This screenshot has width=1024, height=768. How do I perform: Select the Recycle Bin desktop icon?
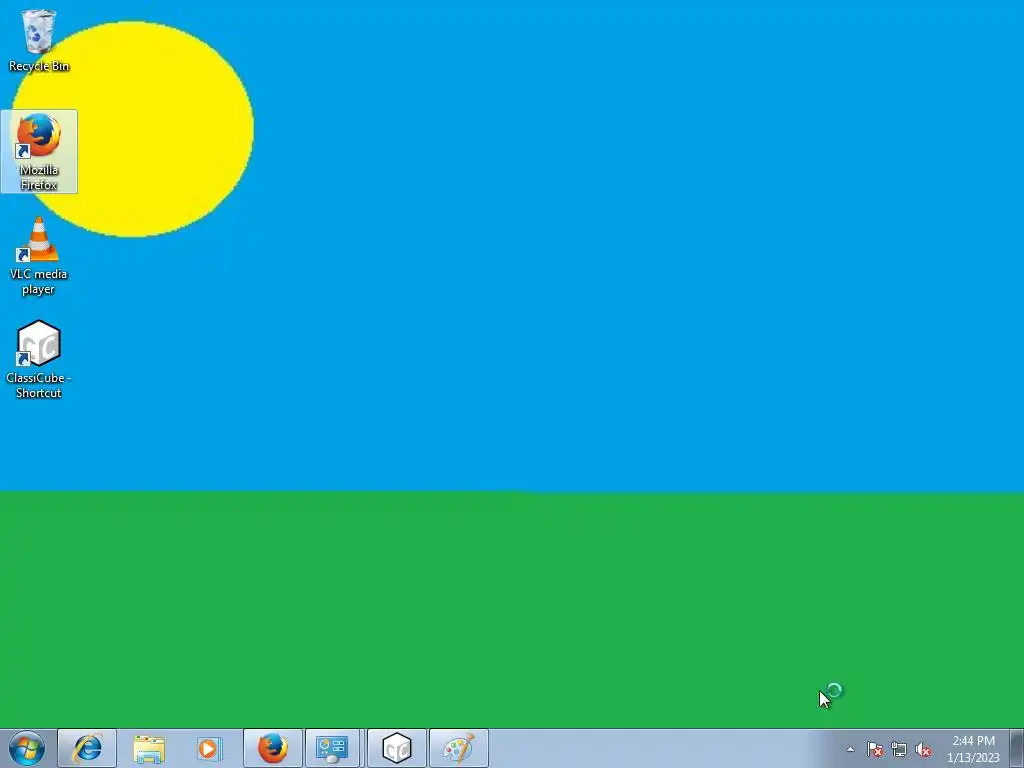point(39,40)
